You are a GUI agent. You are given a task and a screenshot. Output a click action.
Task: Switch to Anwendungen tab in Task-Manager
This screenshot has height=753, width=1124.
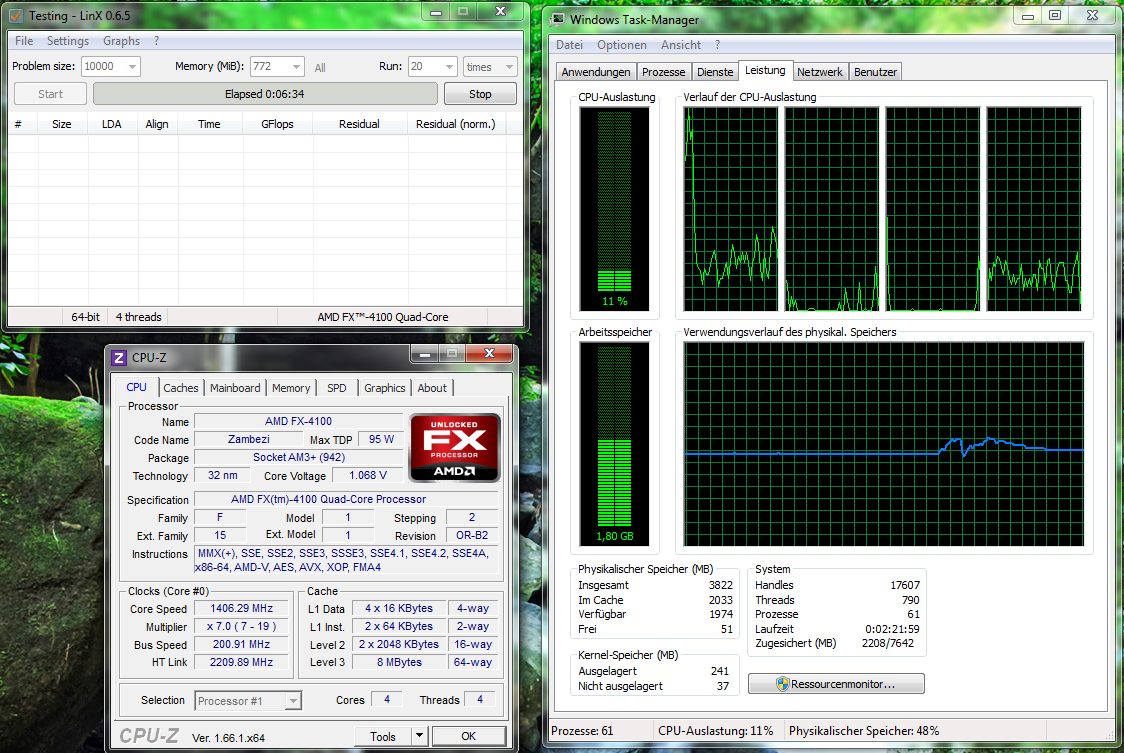(596, 72)
